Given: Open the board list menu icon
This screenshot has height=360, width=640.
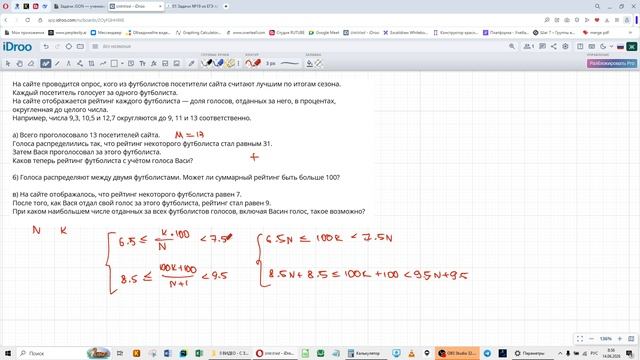Looking at the screenshot, I should pos(95,47).
